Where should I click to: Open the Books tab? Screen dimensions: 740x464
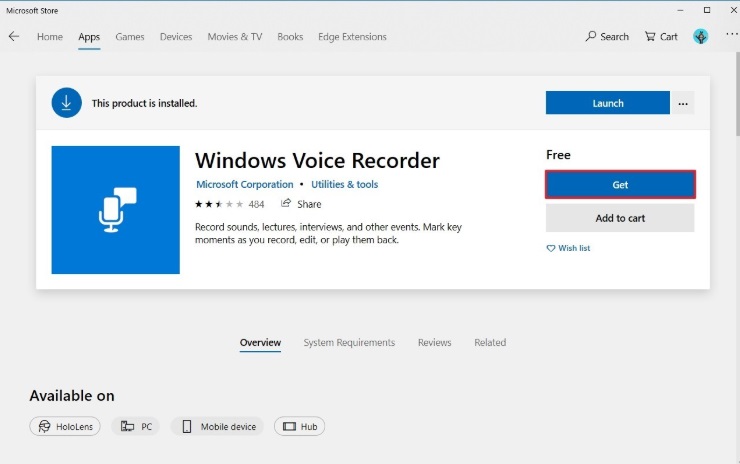(x=290, y=37)
